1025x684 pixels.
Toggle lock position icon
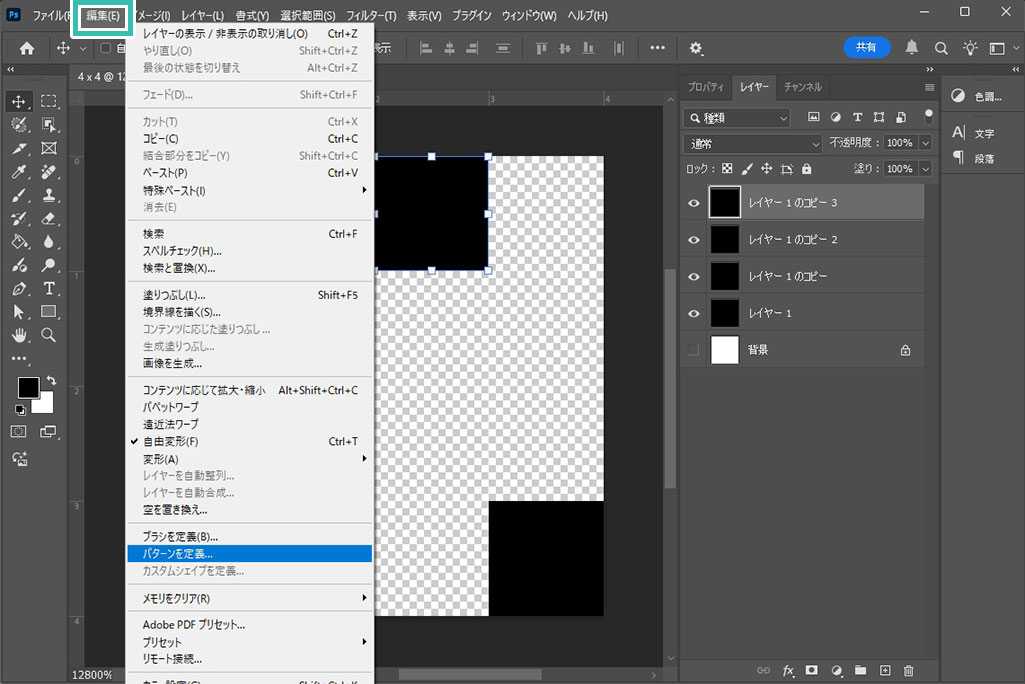[x=766, y=169]
